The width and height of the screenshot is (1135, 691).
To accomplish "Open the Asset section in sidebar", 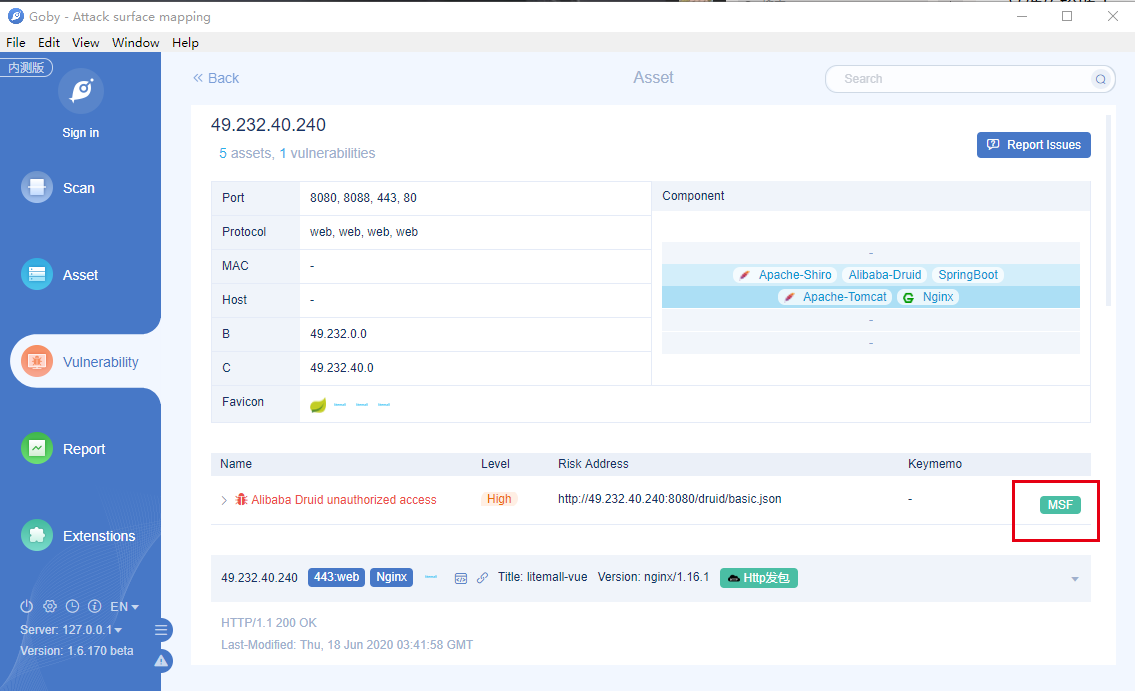I will 59,275.
